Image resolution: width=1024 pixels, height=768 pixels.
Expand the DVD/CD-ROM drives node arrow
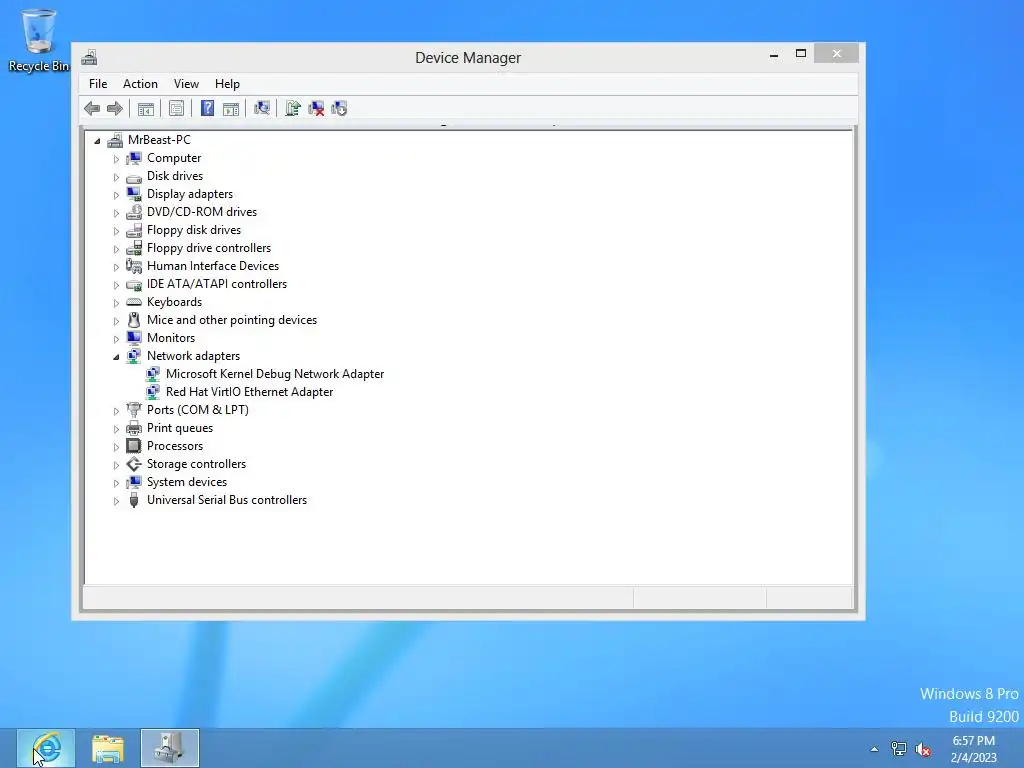(x=116, y=213)
